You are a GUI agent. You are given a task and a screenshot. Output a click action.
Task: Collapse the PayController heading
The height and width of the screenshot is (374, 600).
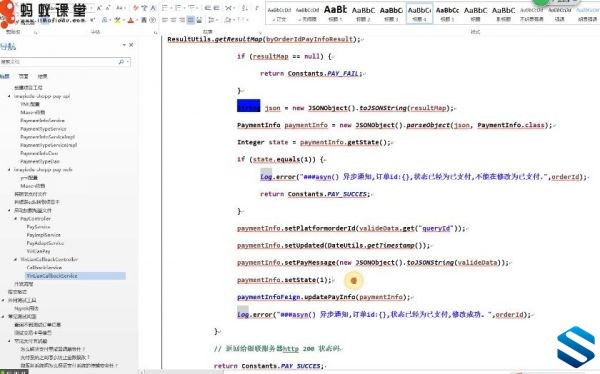tap(15, 219)
